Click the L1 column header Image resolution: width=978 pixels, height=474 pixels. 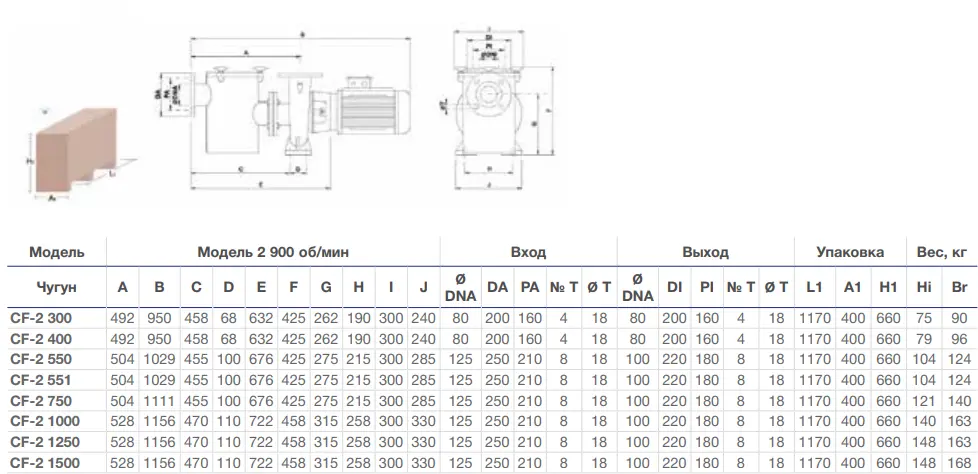coord(815,287)
